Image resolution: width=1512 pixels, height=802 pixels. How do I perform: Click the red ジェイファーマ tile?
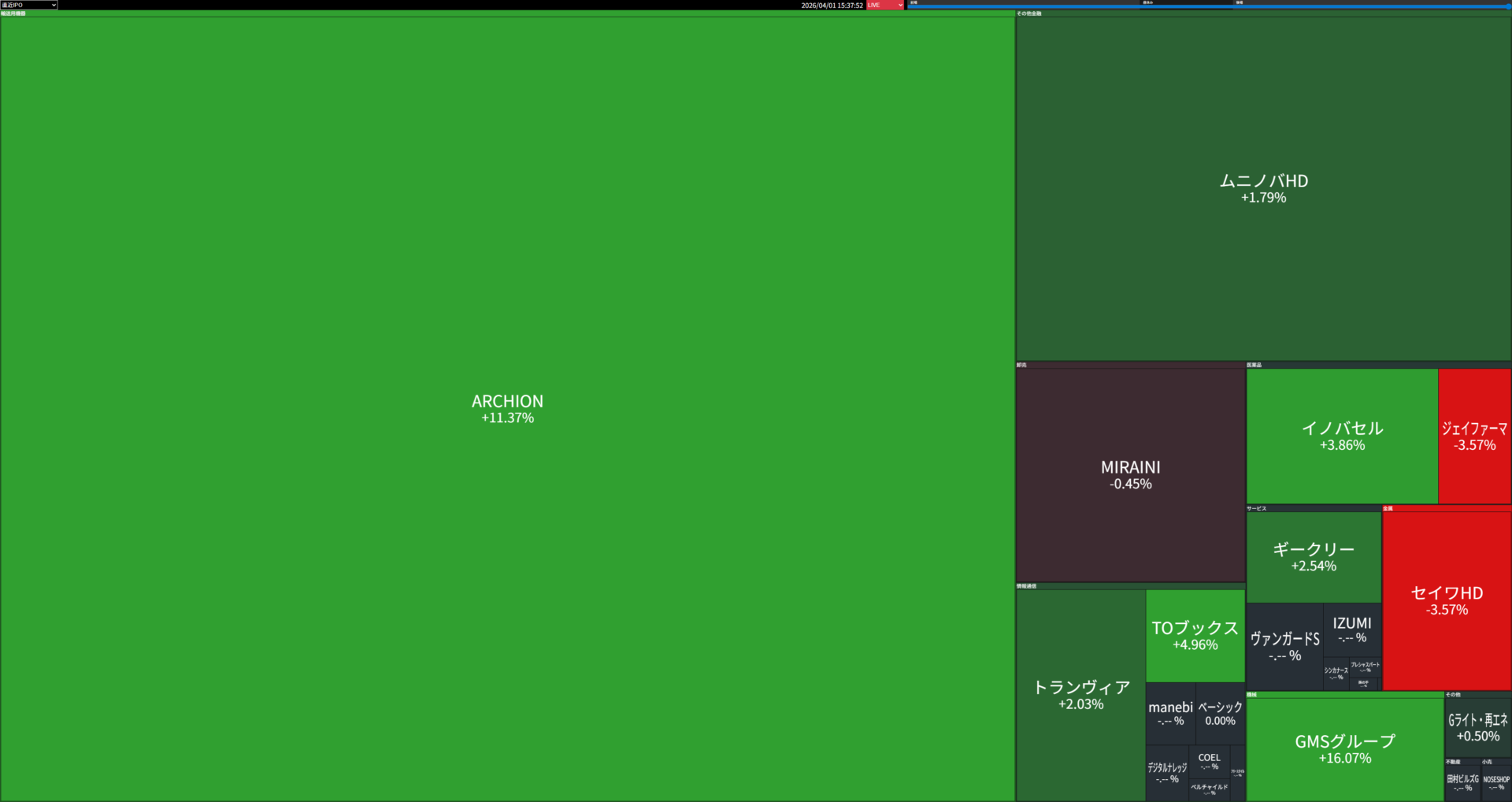click(1474, 436)
